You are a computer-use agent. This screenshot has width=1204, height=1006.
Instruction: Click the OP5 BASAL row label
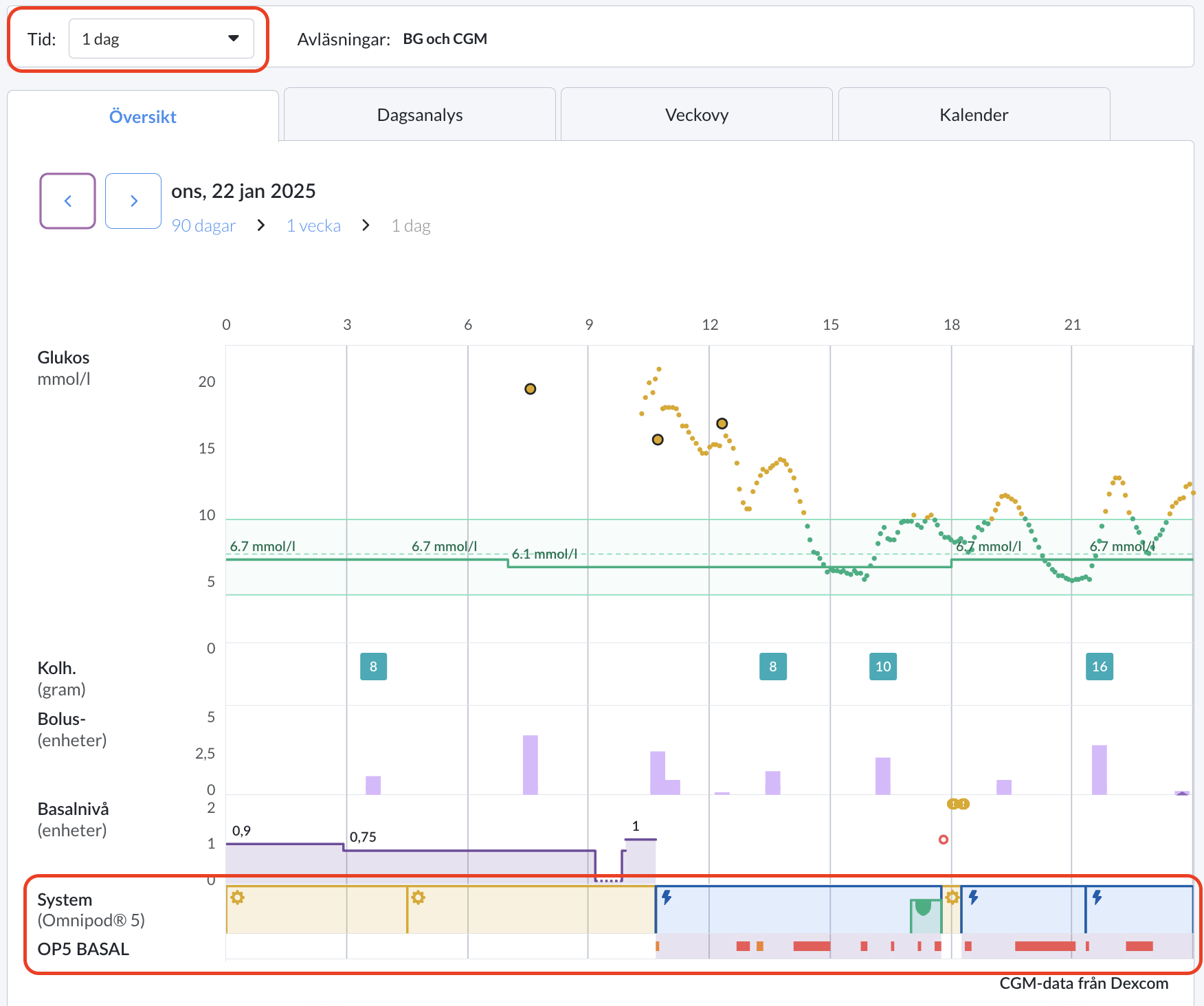pos(83,949)
